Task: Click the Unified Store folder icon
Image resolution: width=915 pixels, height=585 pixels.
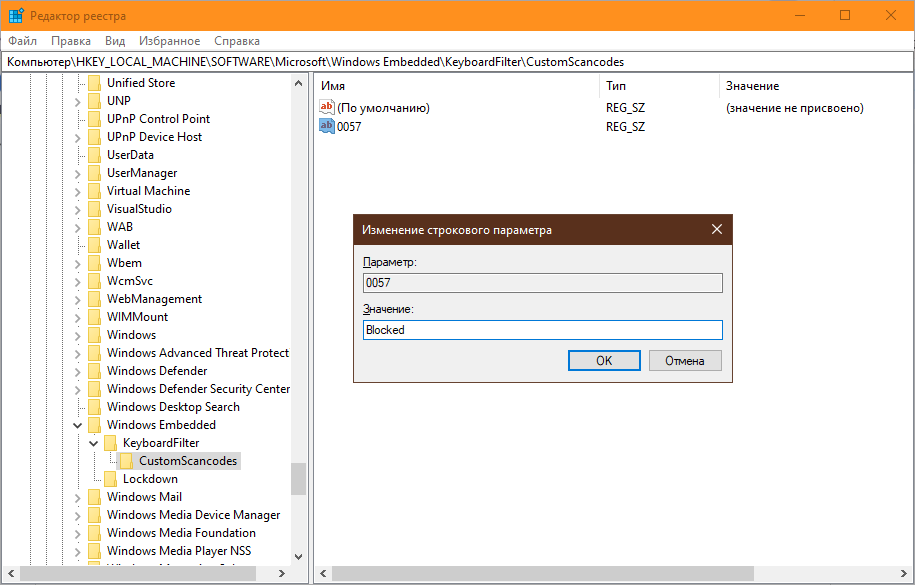Action: [x=94, y=83]
